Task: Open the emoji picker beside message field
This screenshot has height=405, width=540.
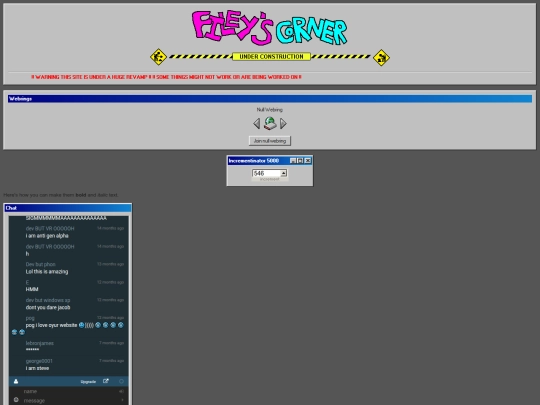Action: tap(16, 400)
